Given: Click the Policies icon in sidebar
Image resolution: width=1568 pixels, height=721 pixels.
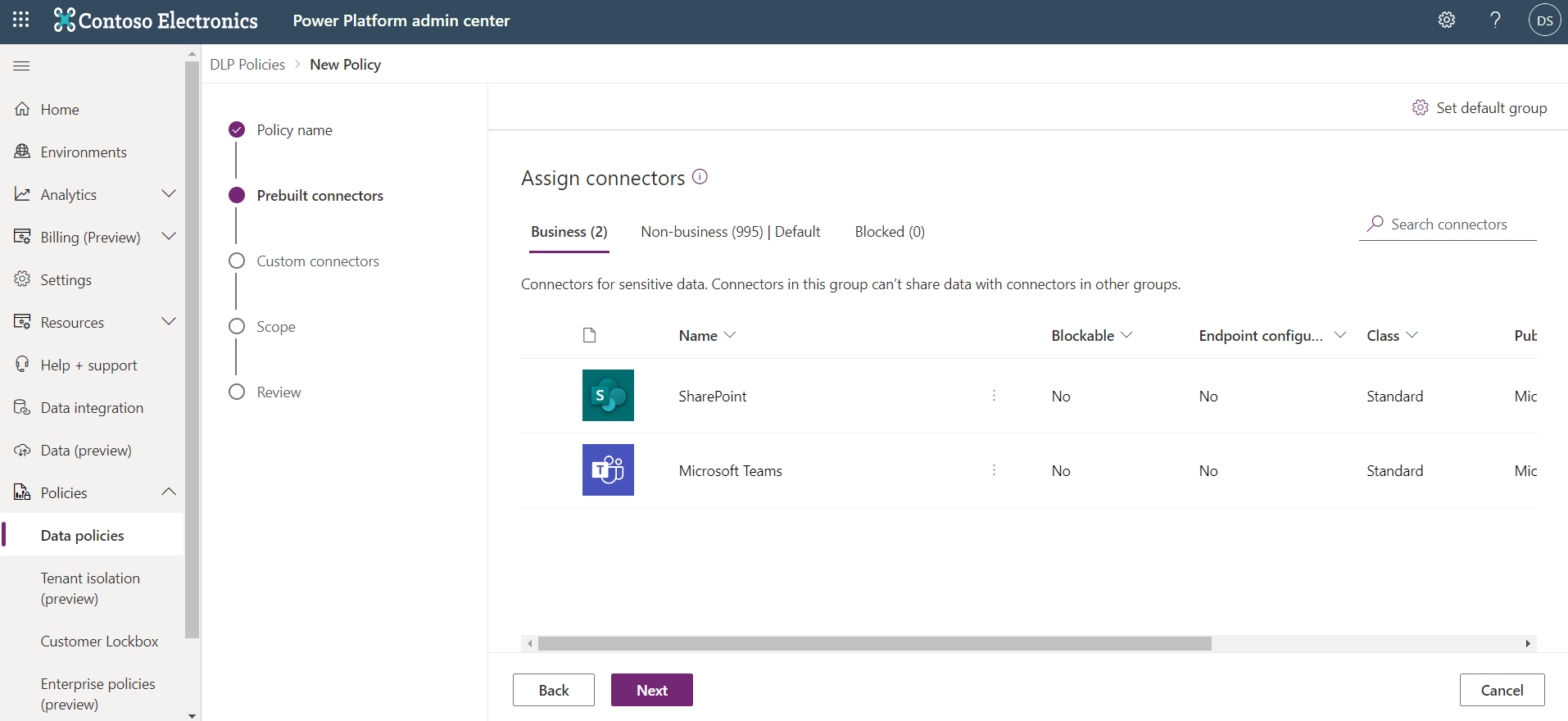Looking at the screenshot, I should (23, 492).
